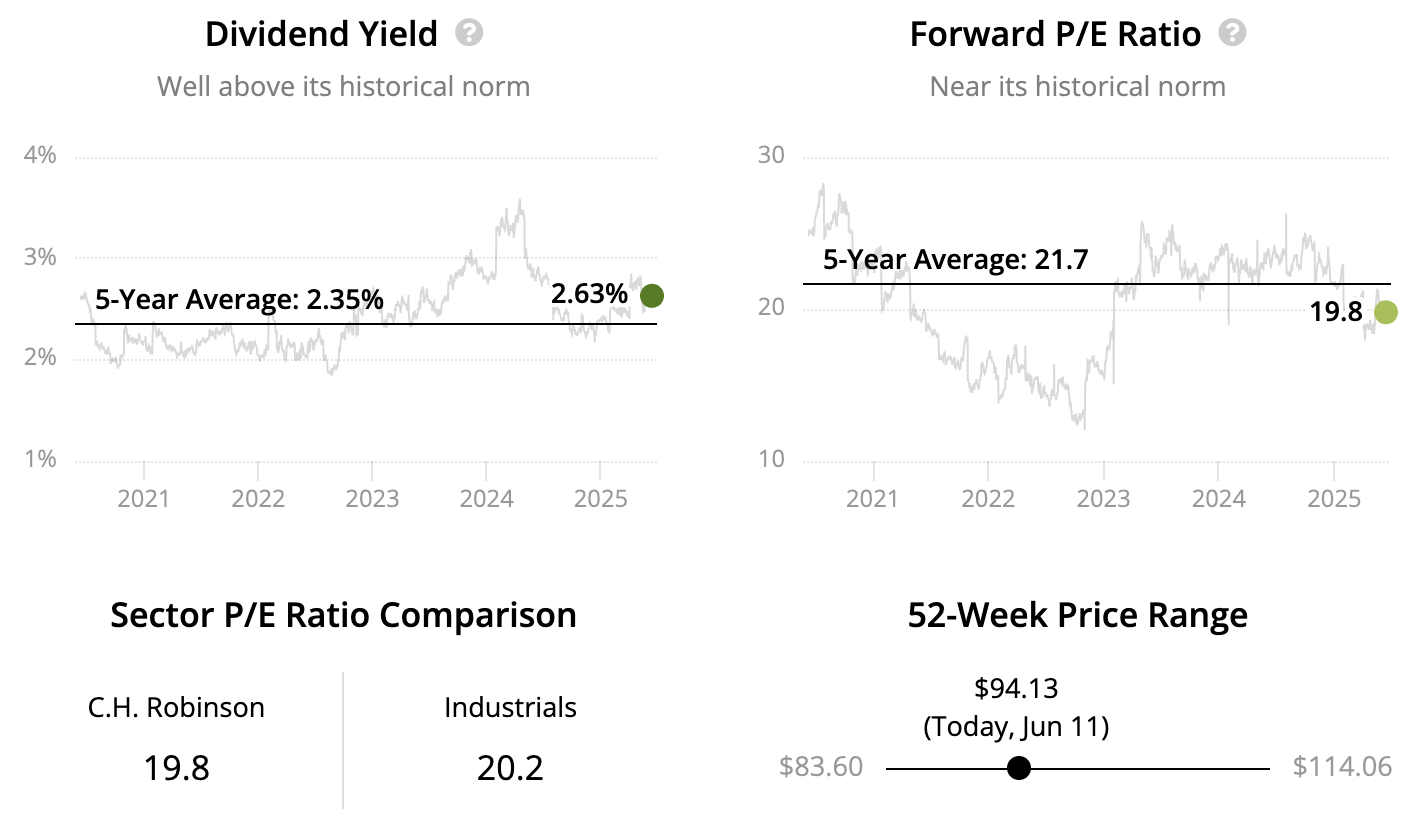The width and height of the screenshot is (1416, 830).
Task: Click the Industrials sector label
Action: click(510, 708)
